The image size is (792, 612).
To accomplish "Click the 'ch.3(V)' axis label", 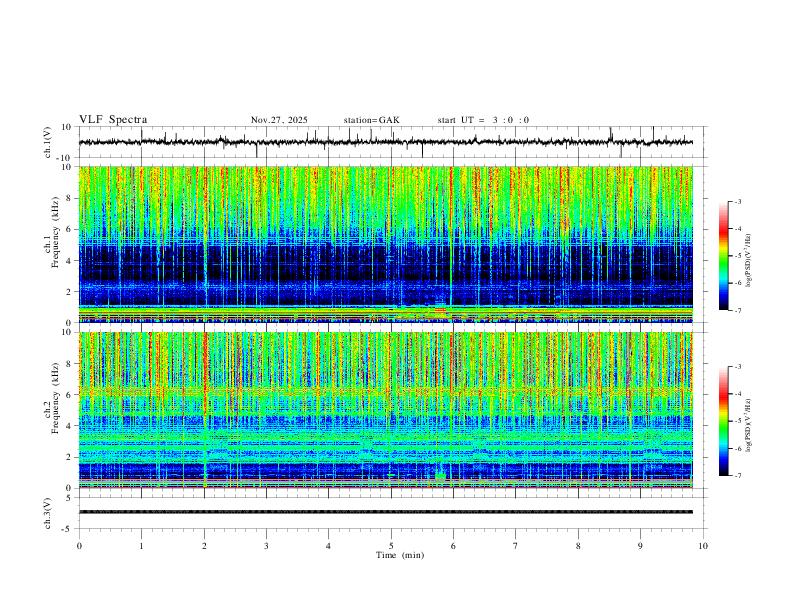I will [48, 513].
